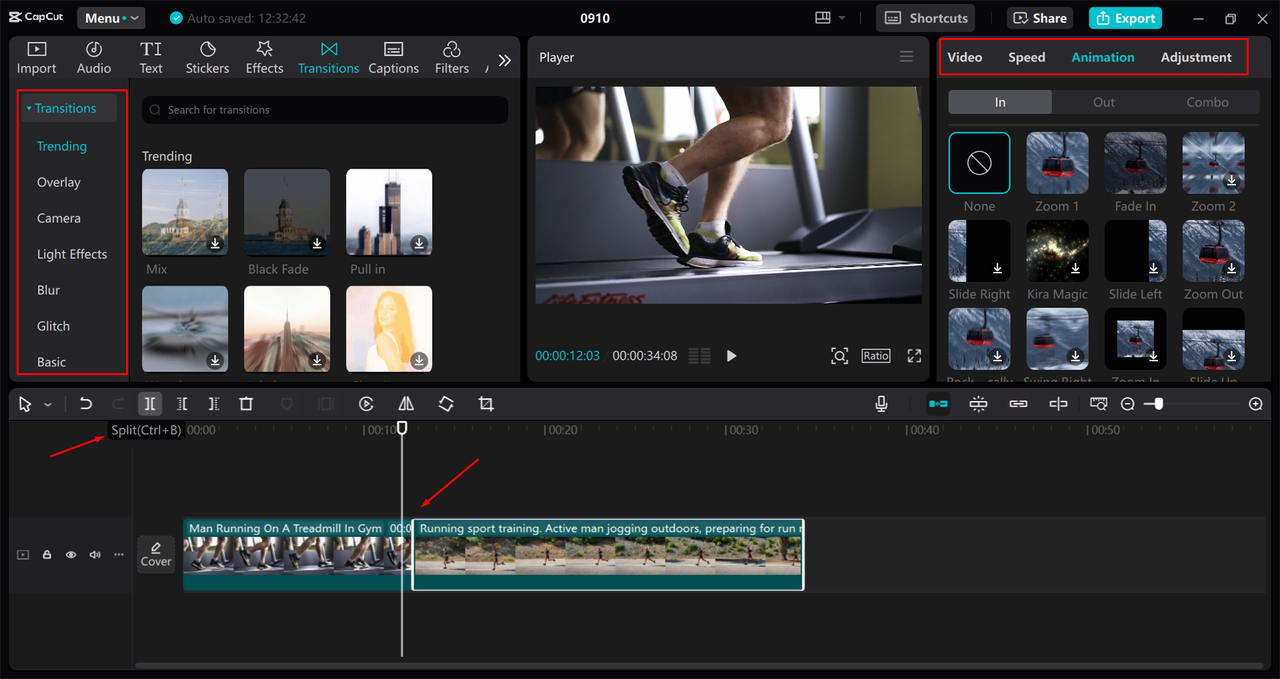Screen dimensions: 1280x679
Task: Open track more options ellipsis
Action: [x=119, y=554]
